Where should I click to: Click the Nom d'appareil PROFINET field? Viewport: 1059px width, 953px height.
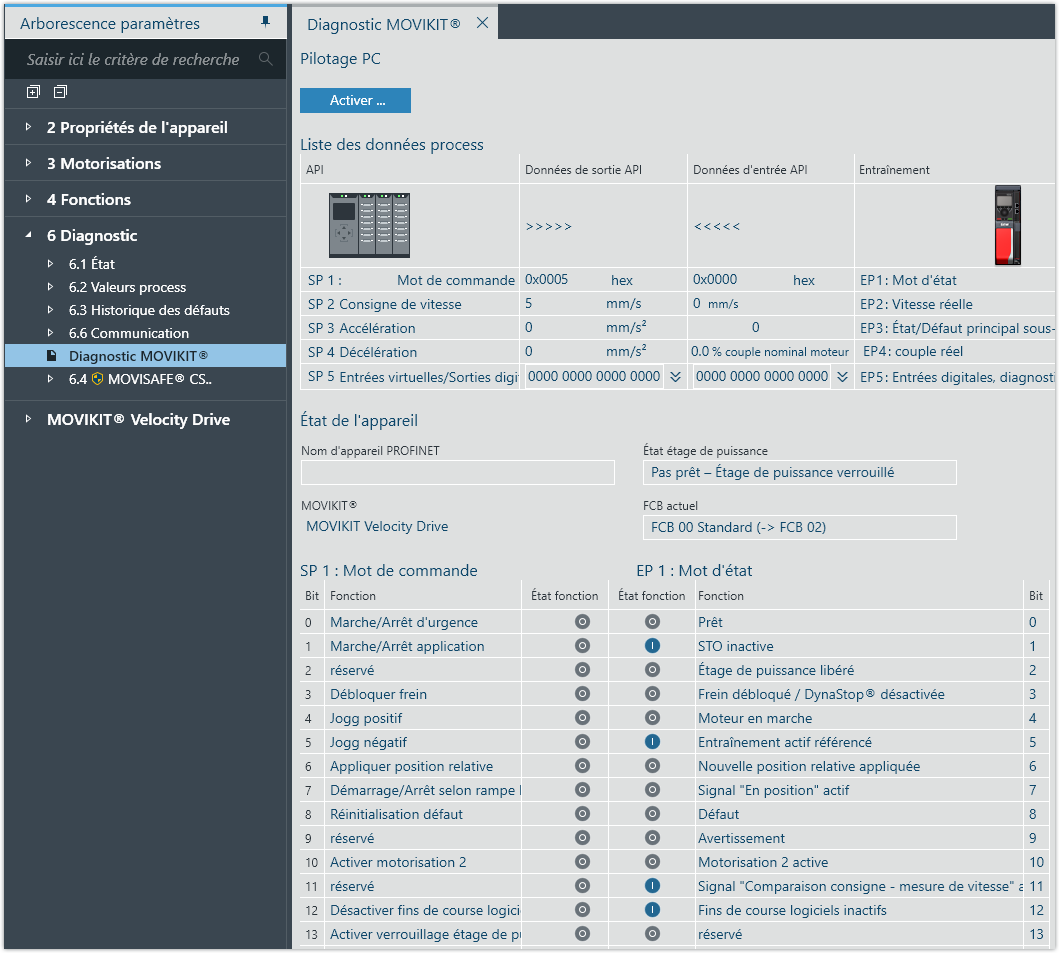457,472
